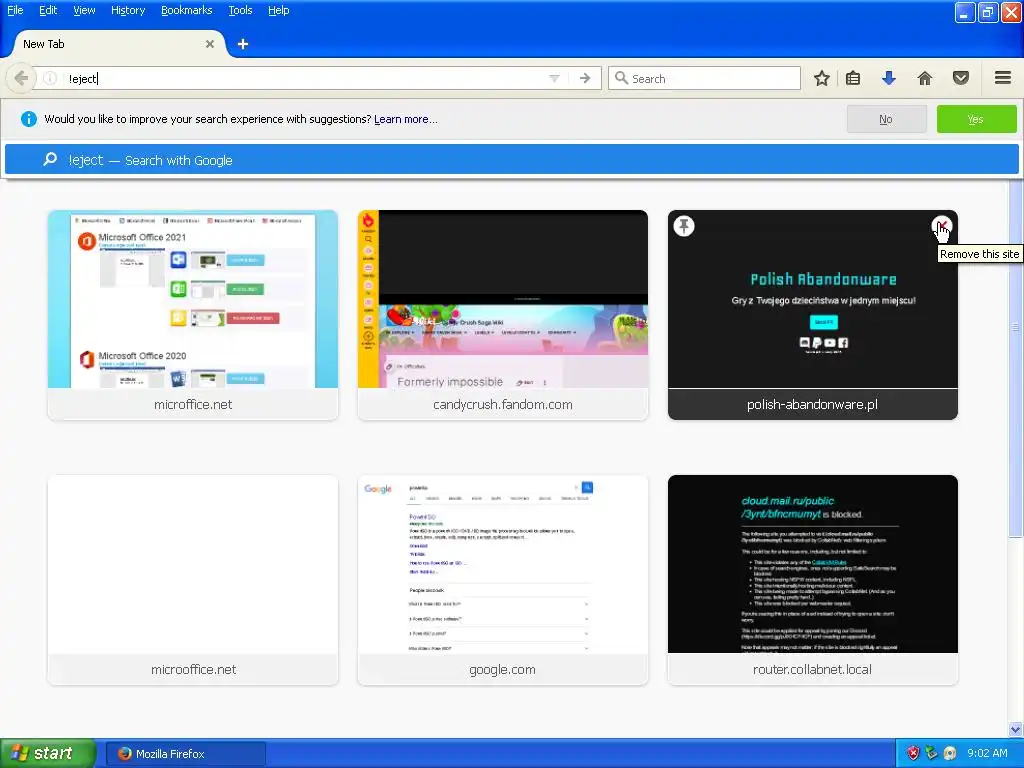This screenshot has height=768, width=1024.
Task: Open the microffice.net tile
Action: 193,315
